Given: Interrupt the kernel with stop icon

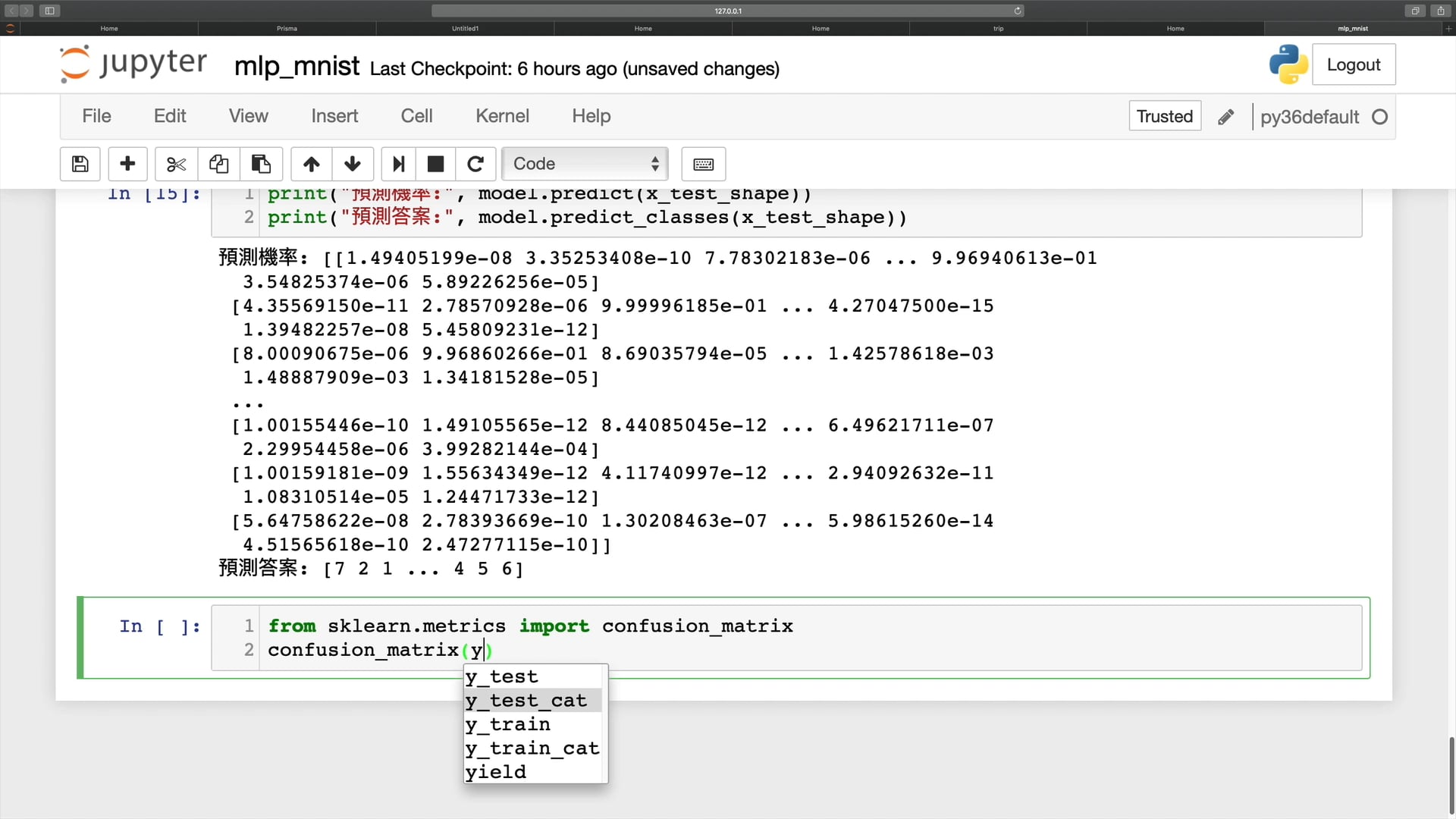Looking at the screenshot, I should (435, 164).
